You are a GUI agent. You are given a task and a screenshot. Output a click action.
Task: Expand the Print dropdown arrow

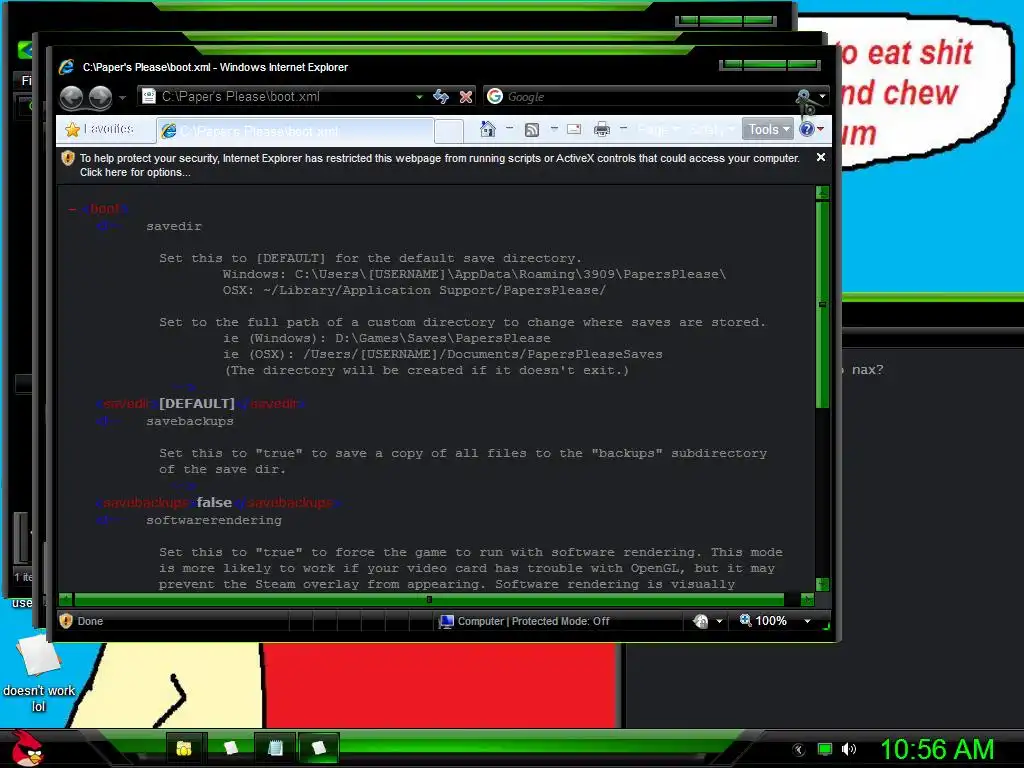click(623, 129)
